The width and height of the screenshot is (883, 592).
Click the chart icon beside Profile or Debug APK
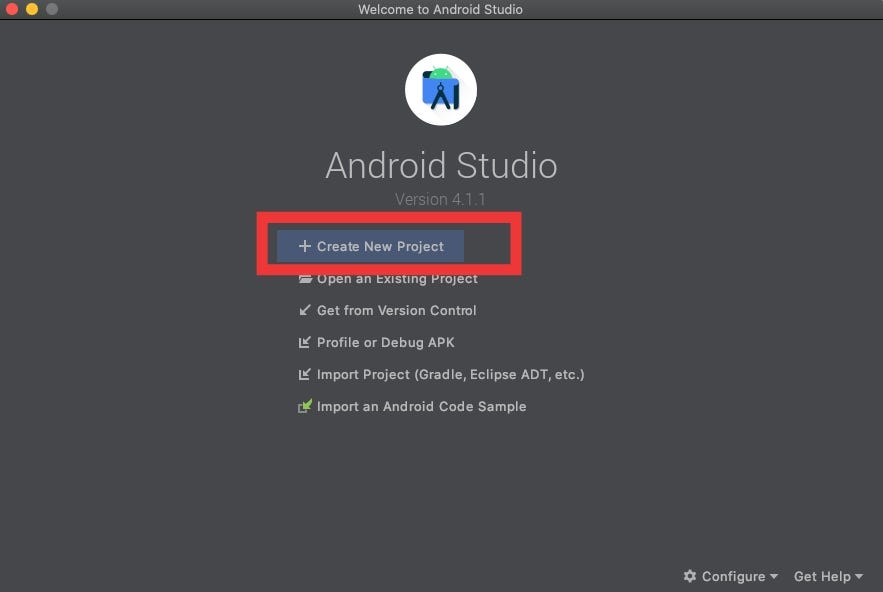(x=305, y=342)
